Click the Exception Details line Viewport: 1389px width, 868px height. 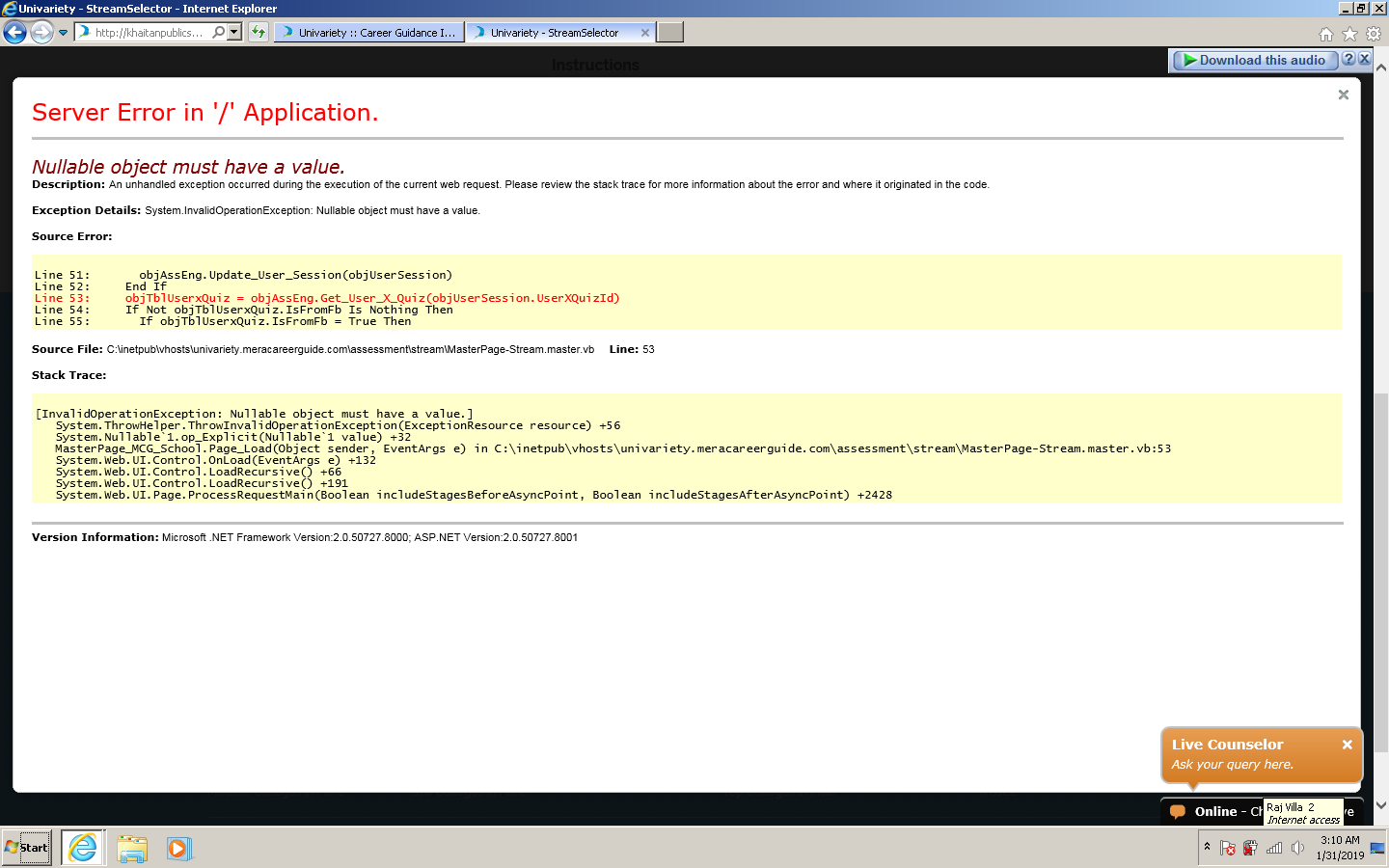[256, 210]
